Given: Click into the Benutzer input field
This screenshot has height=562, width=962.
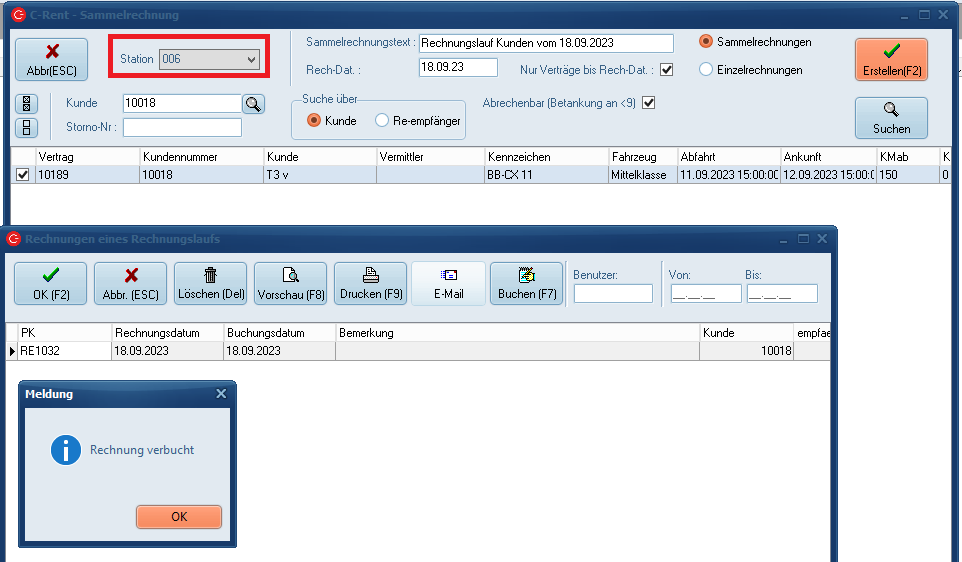Looking at the screenshot, I should (x=613, y=294).
